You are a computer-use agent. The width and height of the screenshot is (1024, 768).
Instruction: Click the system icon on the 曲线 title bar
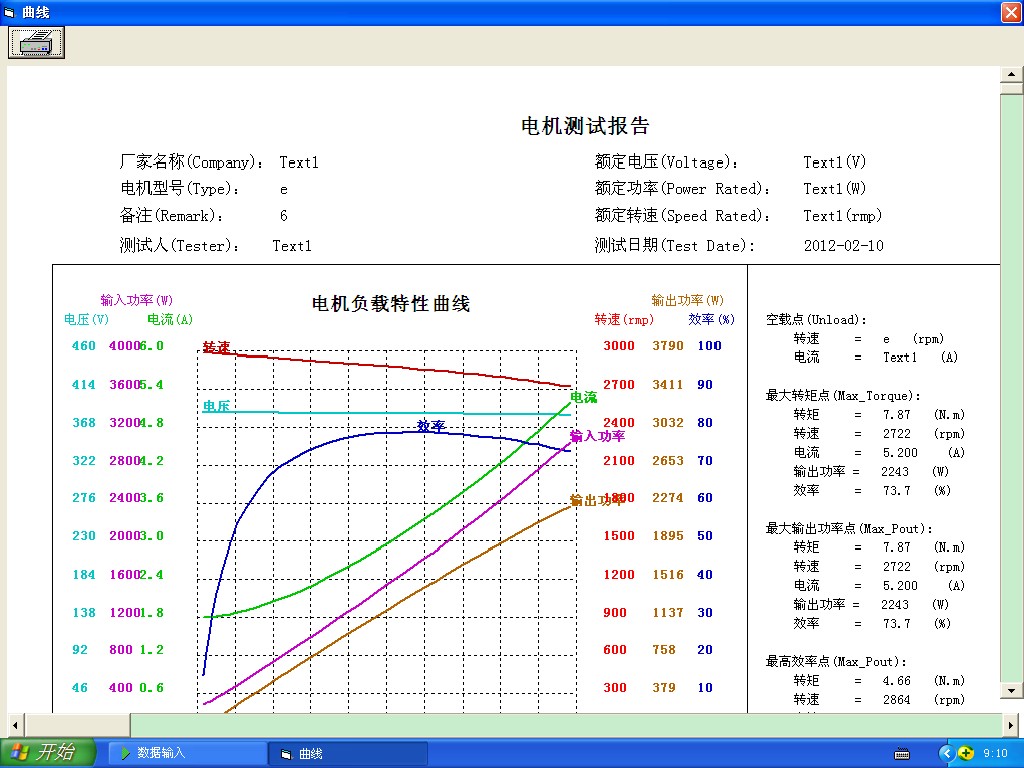point(10,12)
